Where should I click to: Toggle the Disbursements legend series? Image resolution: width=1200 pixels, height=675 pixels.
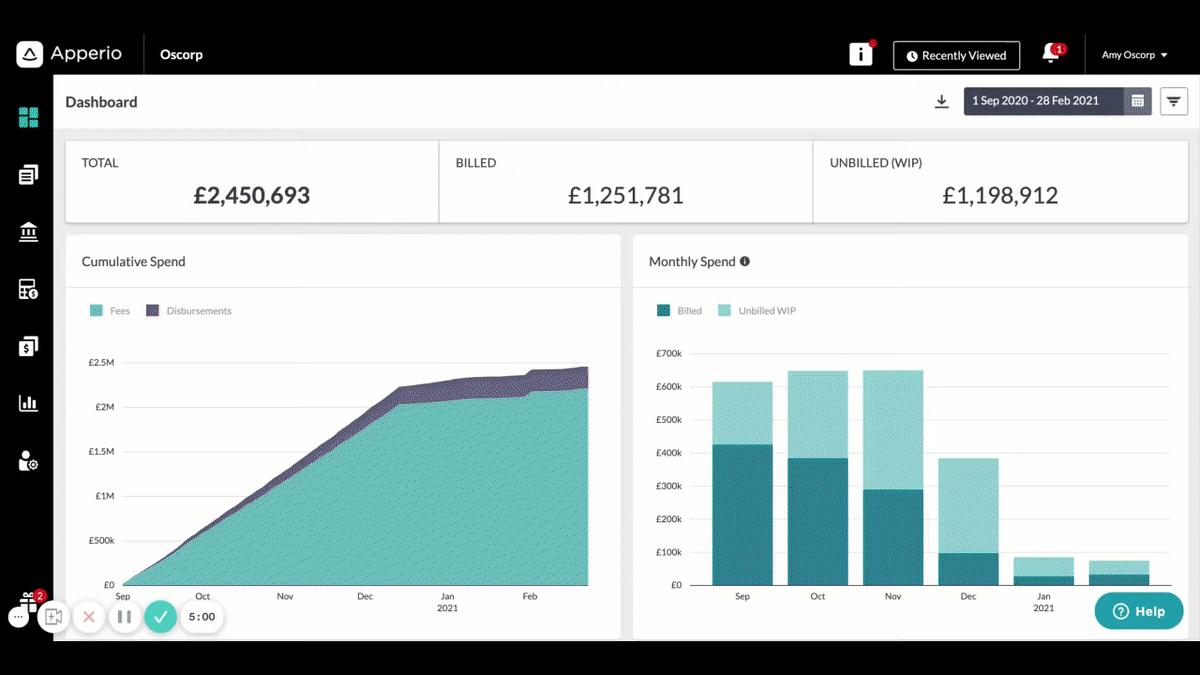pos(189,311)
